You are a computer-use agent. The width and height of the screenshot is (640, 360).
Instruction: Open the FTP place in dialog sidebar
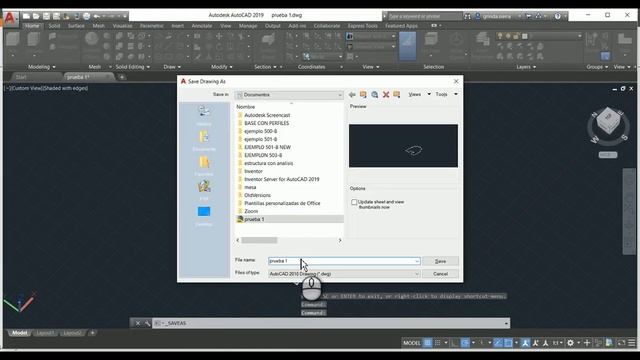point(204,191)
